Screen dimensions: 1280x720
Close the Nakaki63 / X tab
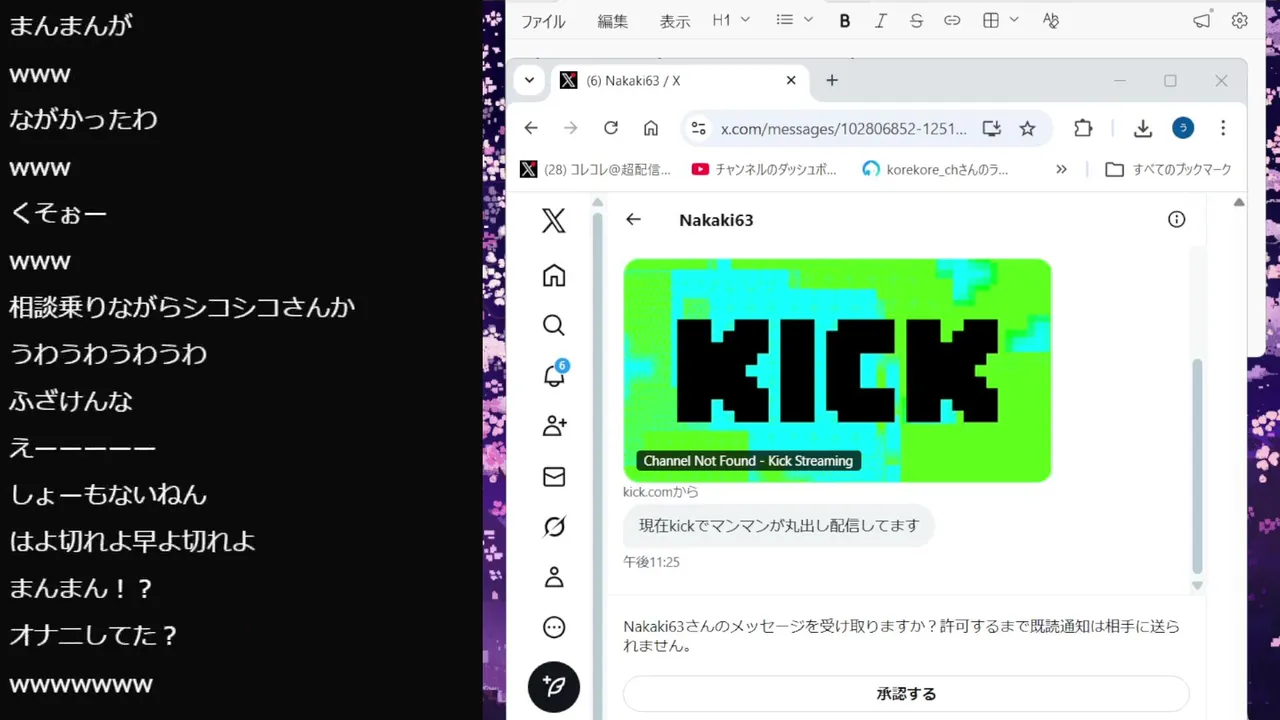[791, 80]
